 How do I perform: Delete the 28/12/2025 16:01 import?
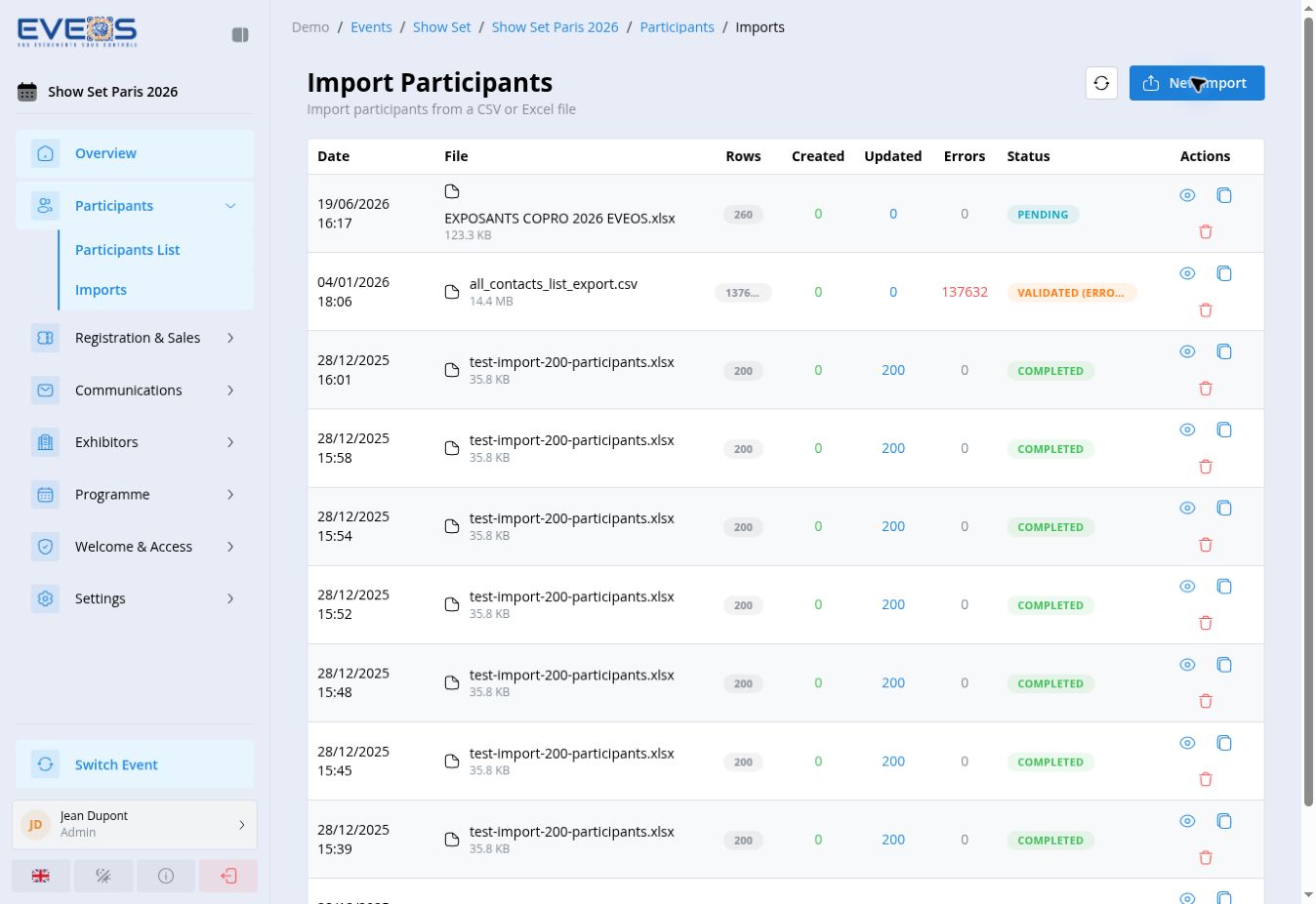coord(1206,388)
